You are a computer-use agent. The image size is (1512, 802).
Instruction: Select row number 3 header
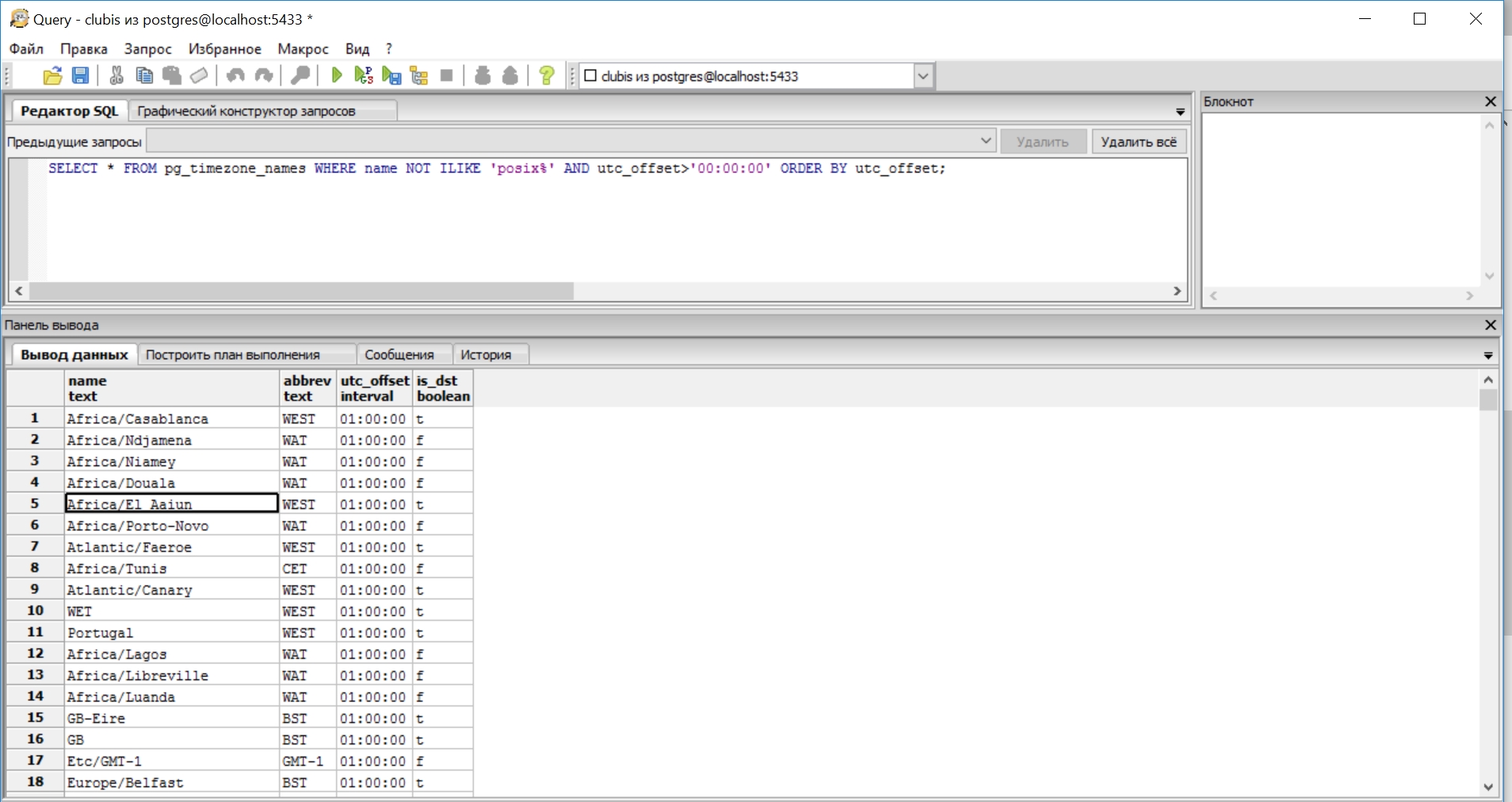coord(36,461)
